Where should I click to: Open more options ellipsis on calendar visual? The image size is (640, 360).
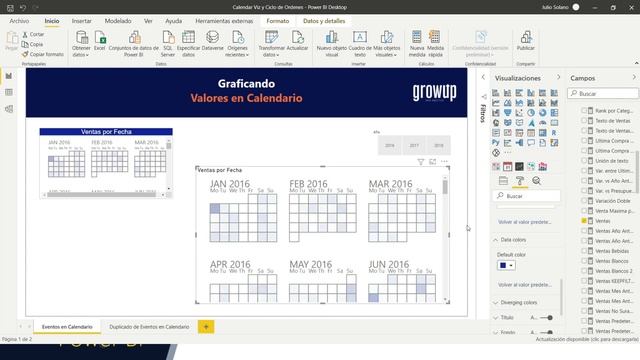[444, 162]
